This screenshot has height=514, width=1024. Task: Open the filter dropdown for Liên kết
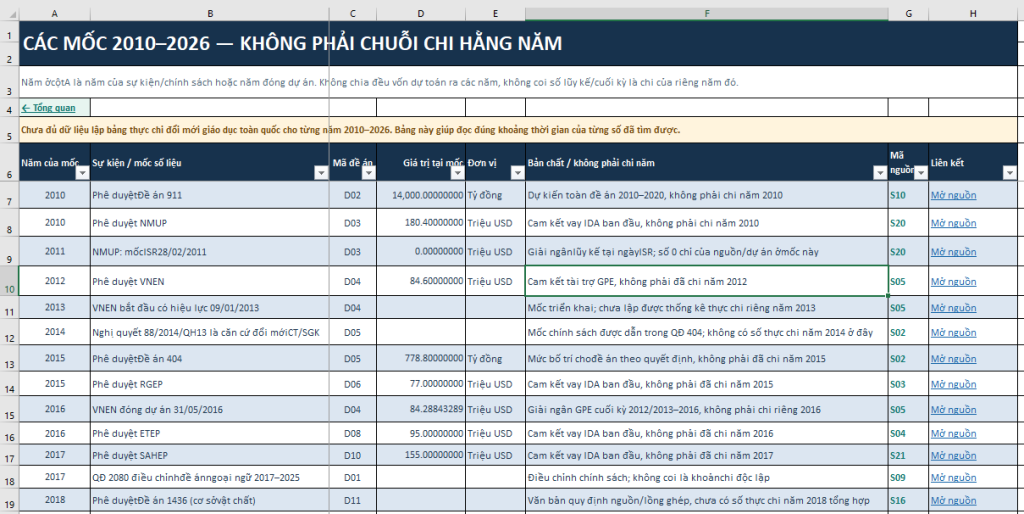[1009, 172]
